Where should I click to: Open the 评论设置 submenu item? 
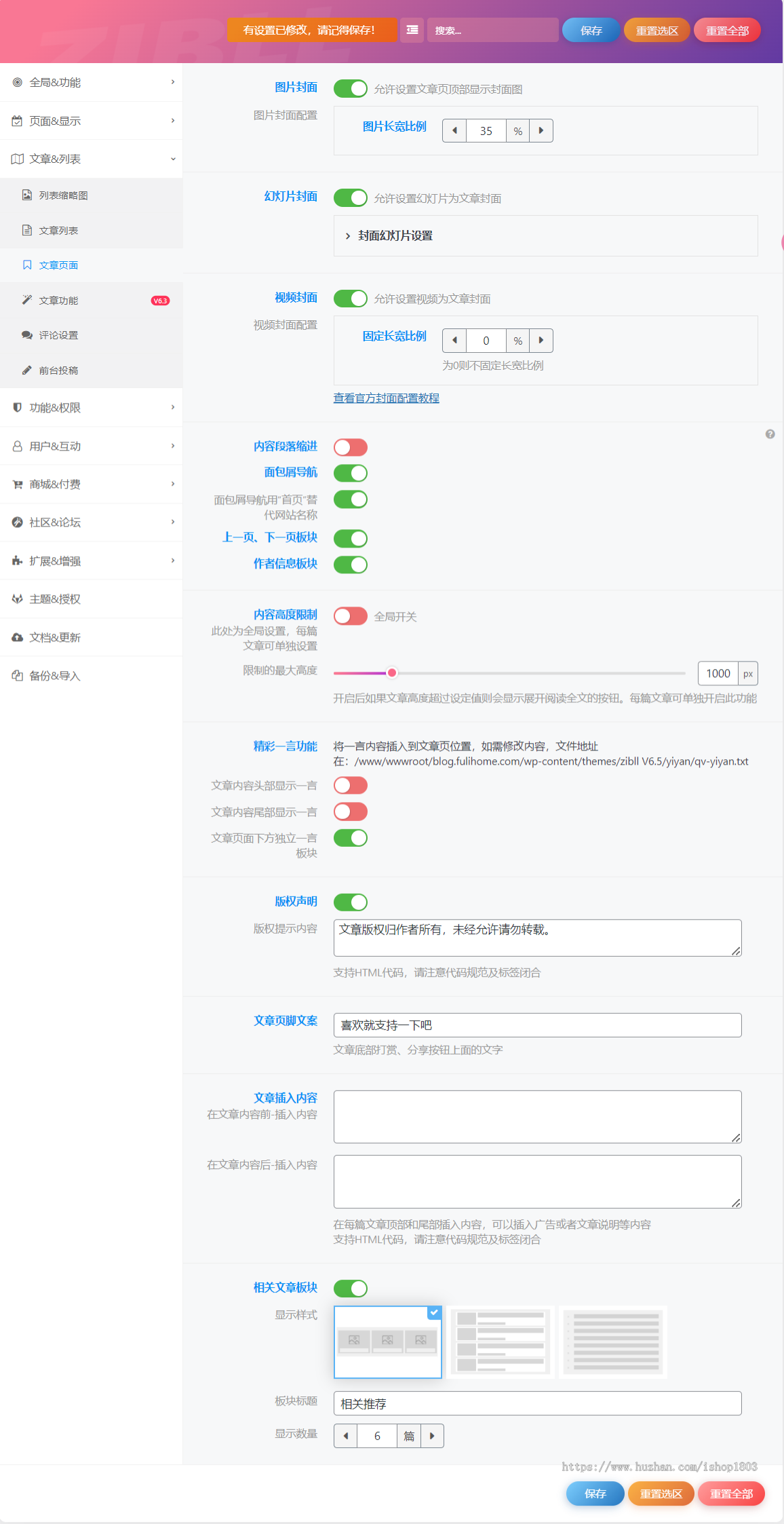[91, 335]
